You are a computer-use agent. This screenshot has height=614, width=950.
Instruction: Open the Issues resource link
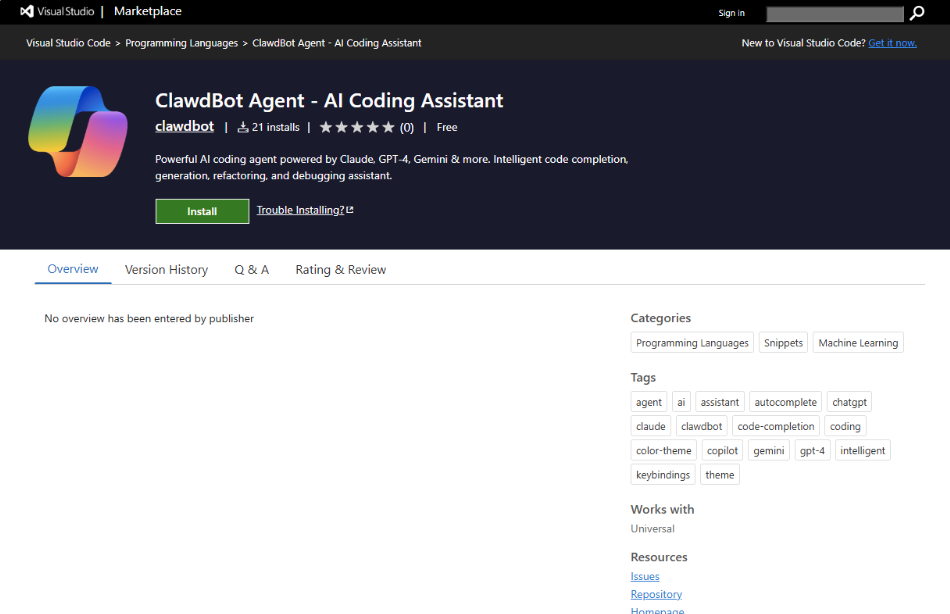coord(645,576)
